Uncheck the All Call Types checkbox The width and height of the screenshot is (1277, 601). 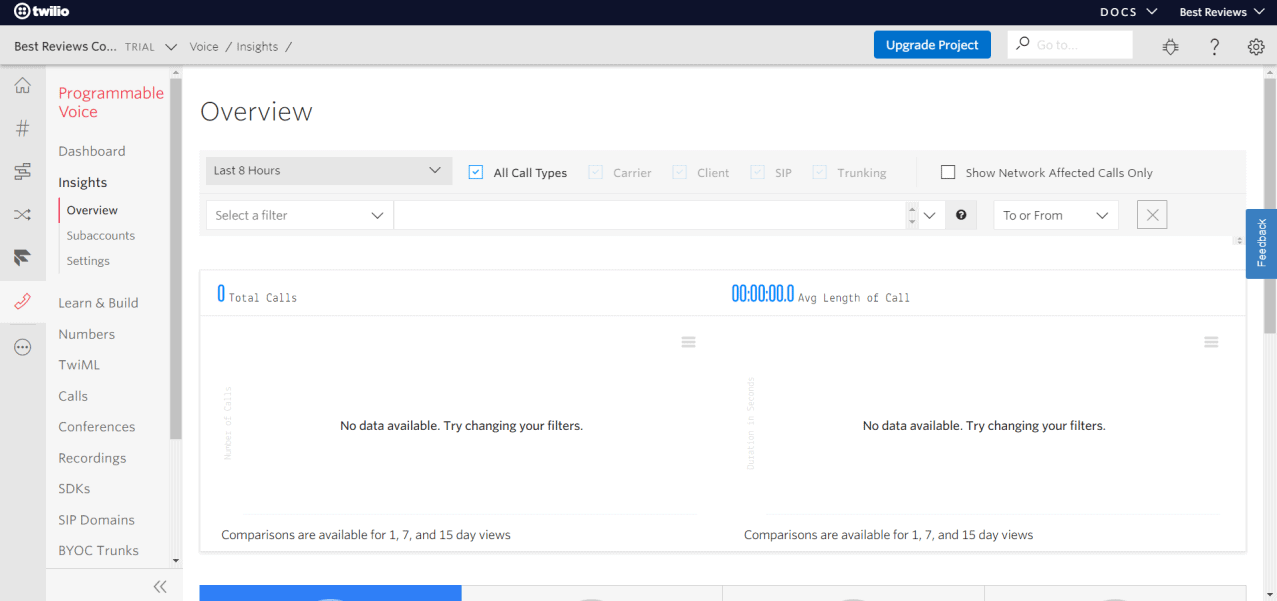[475, 172]
